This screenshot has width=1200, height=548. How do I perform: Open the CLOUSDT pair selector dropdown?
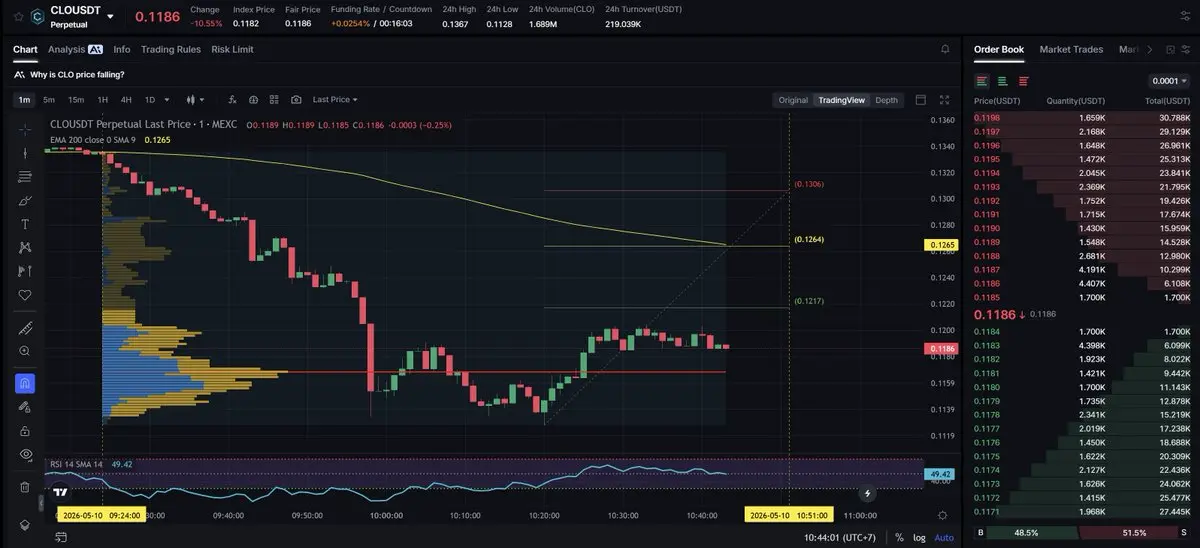coord(110,17)
